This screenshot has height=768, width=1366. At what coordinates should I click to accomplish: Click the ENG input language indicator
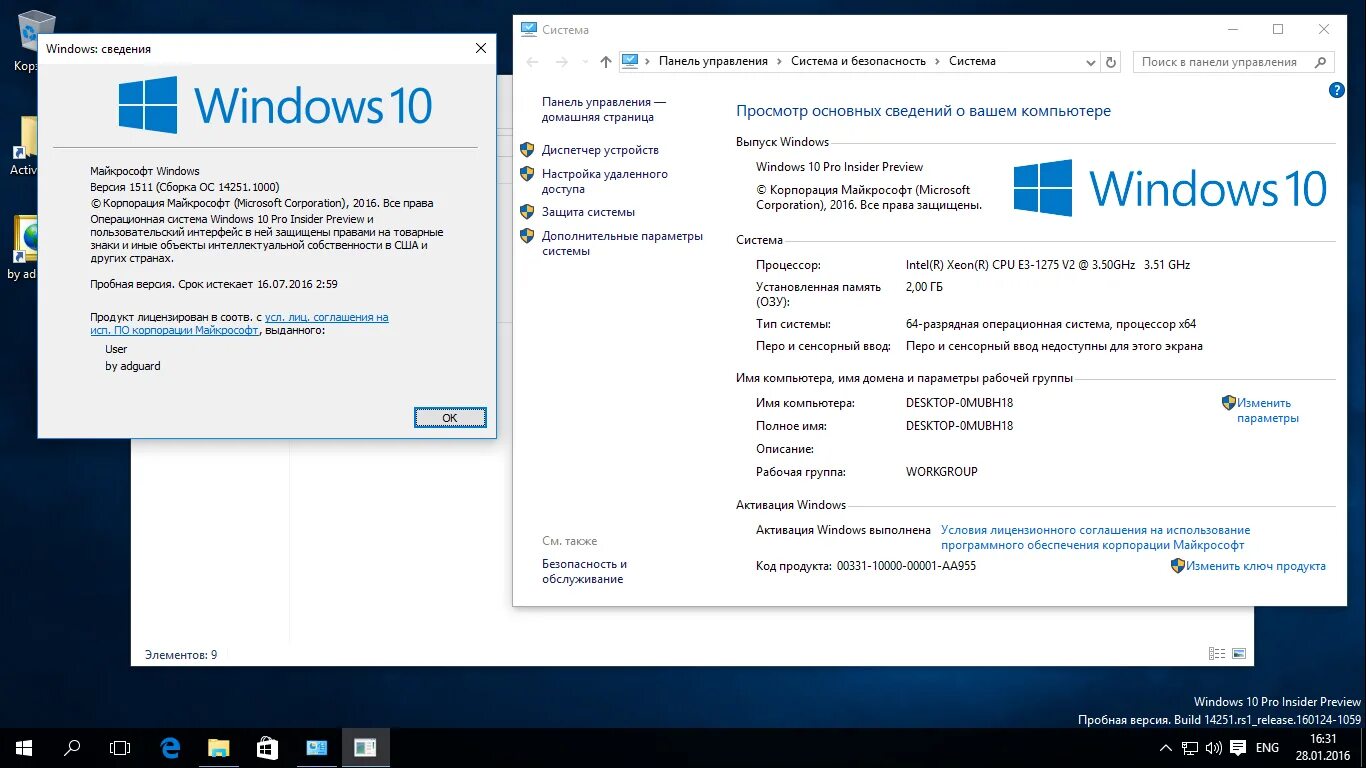1267,748
